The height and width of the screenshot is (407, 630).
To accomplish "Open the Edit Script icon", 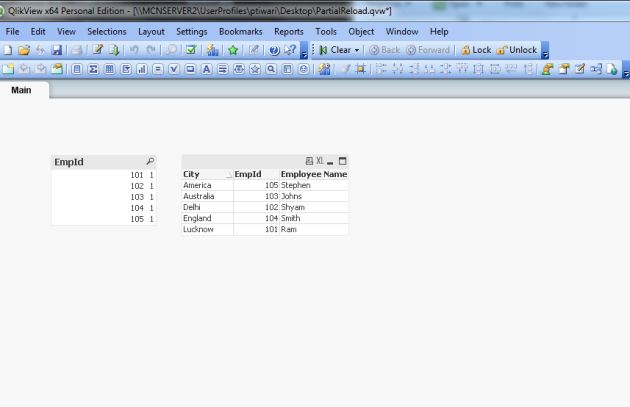I will click(x=97, y=50).
